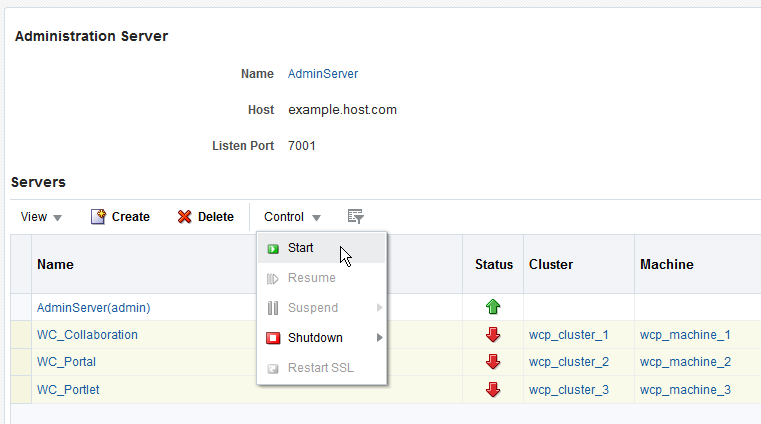Screen dimensions: 761x424
Task: Click the red down status arrow for WC_Collaboration
Action: pyautogui.click(x=493, y=335)
